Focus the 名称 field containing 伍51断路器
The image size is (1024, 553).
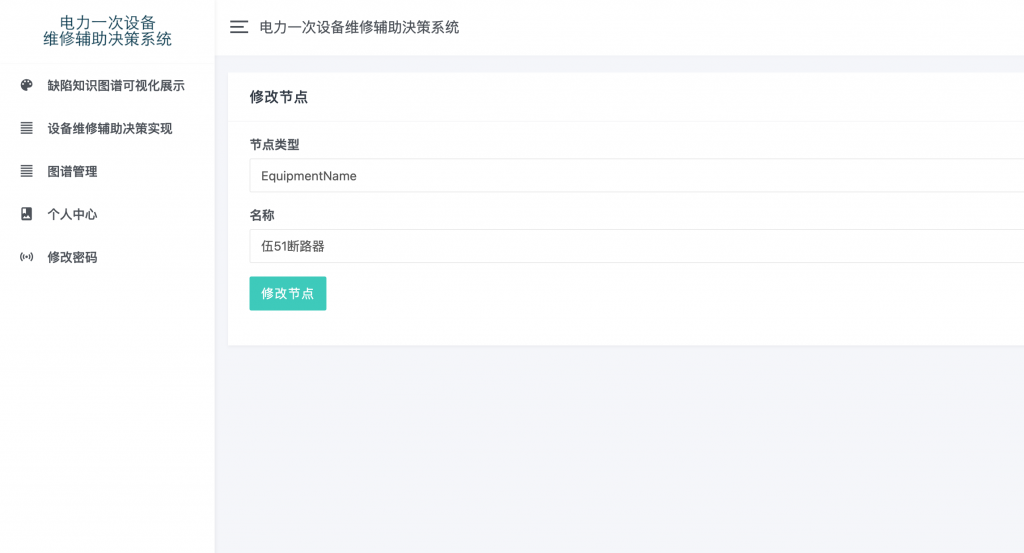click(x=637, y=246)
